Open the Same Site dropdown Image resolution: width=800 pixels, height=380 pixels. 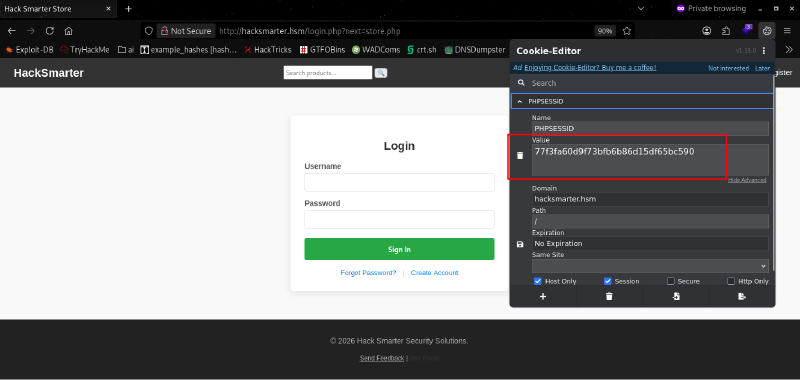(x=650, y=266)
